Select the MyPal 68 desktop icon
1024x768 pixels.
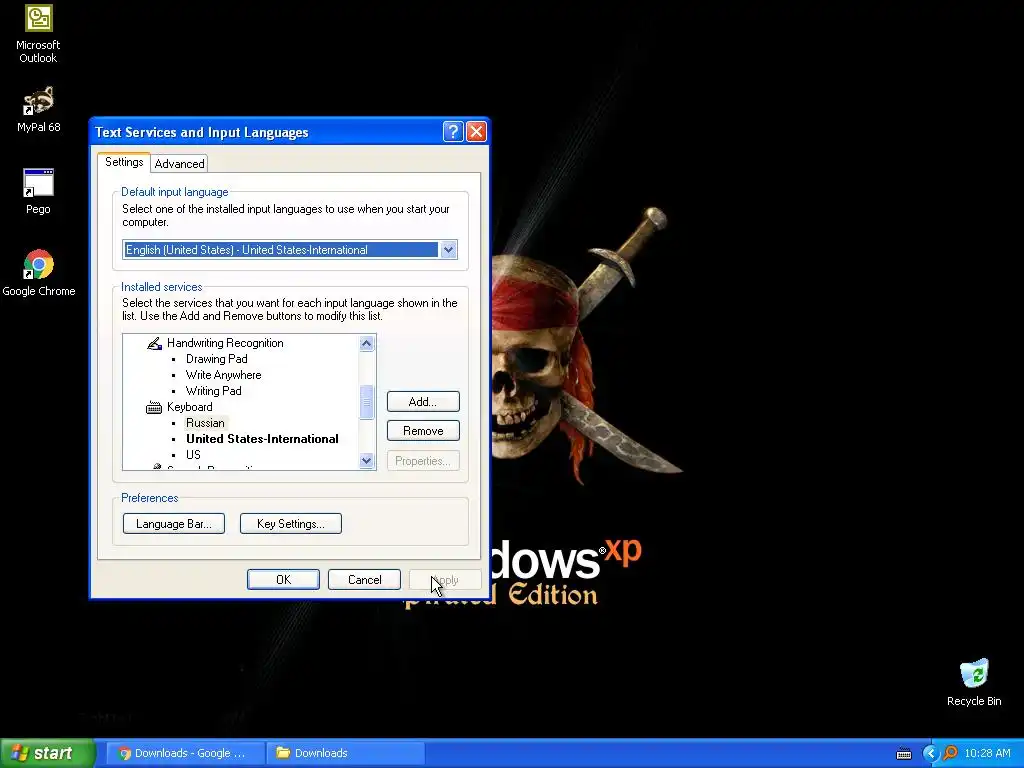[x=38, y=110]
